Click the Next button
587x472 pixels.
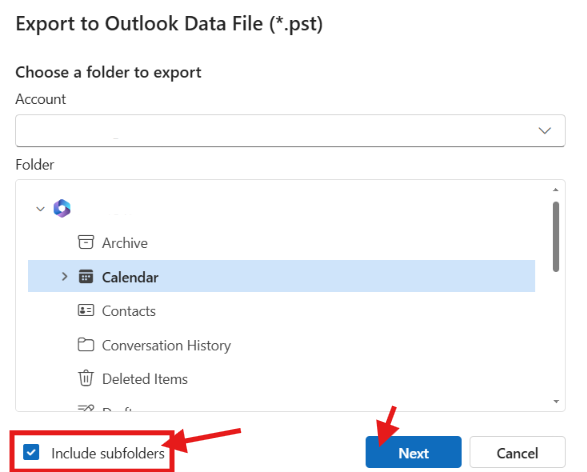click(413, 453)
